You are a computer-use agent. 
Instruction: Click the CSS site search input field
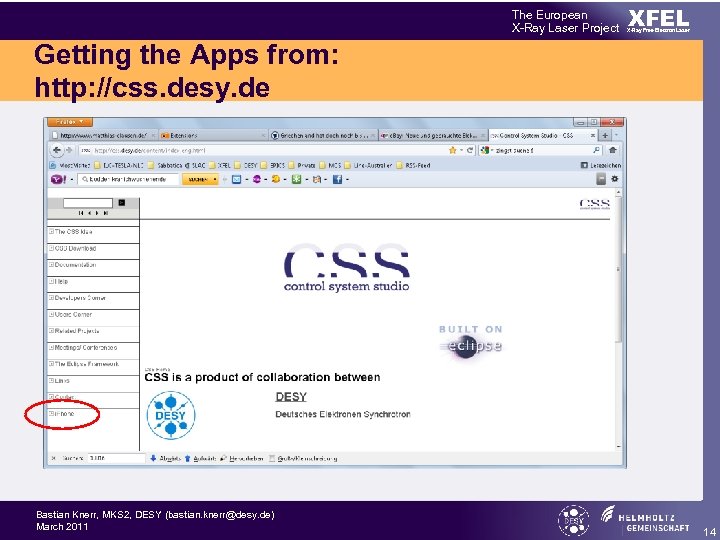coord(88,203)
